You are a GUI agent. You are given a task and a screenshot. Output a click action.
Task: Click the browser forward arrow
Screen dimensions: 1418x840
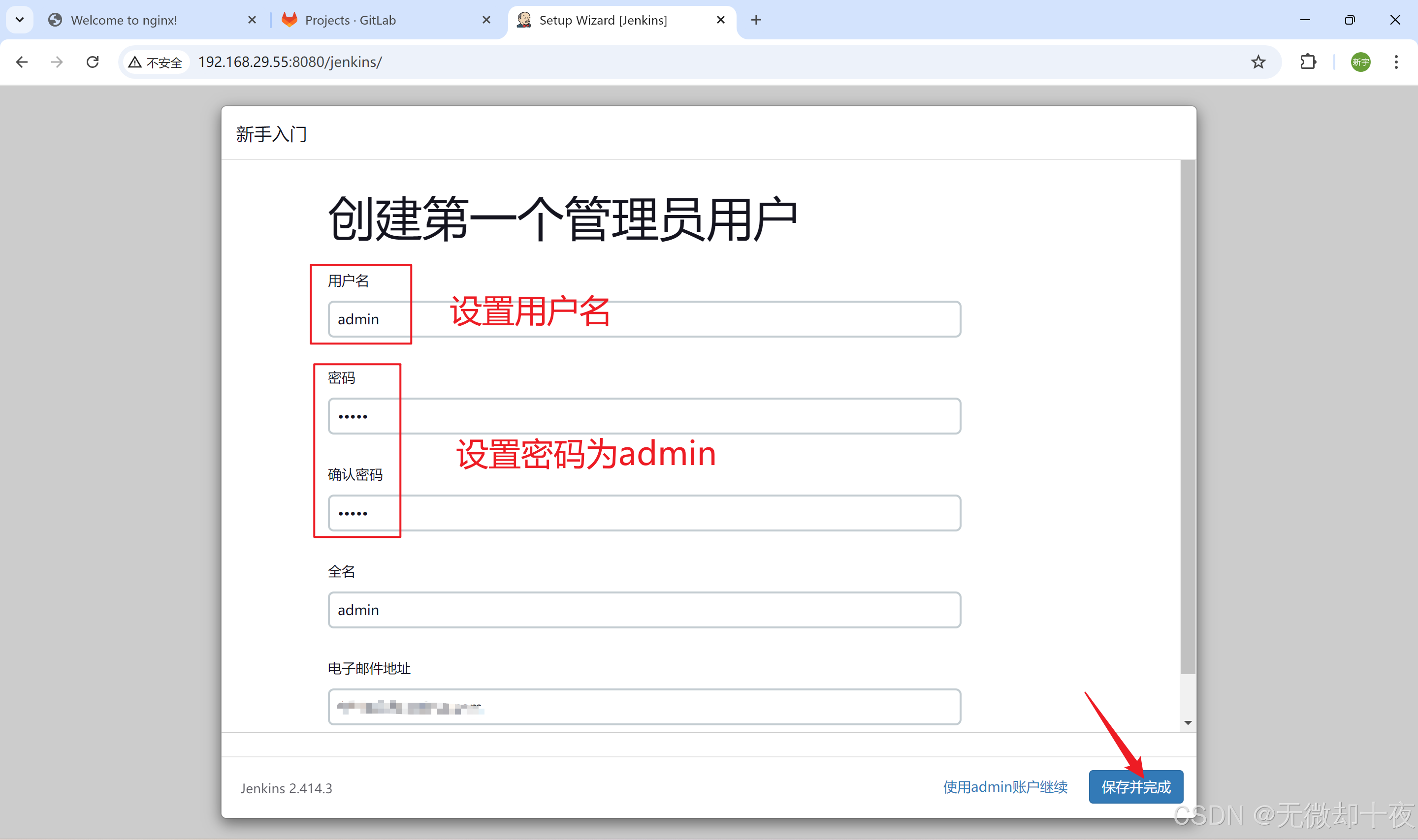[x=57, y=62]
